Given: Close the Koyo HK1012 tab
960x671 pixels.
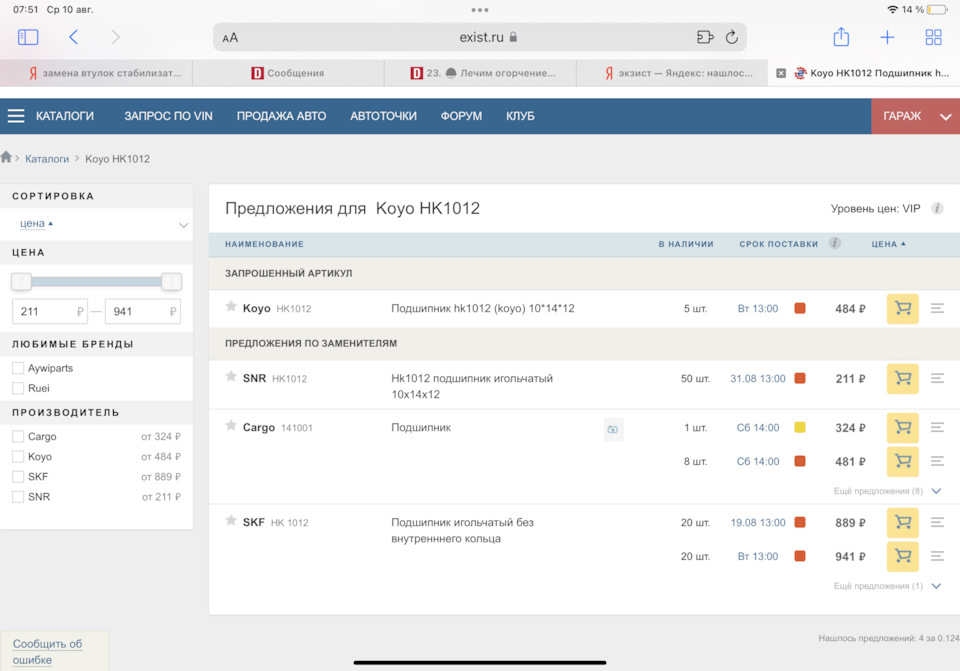Looking at the screenshot, I should pos(781,73).
